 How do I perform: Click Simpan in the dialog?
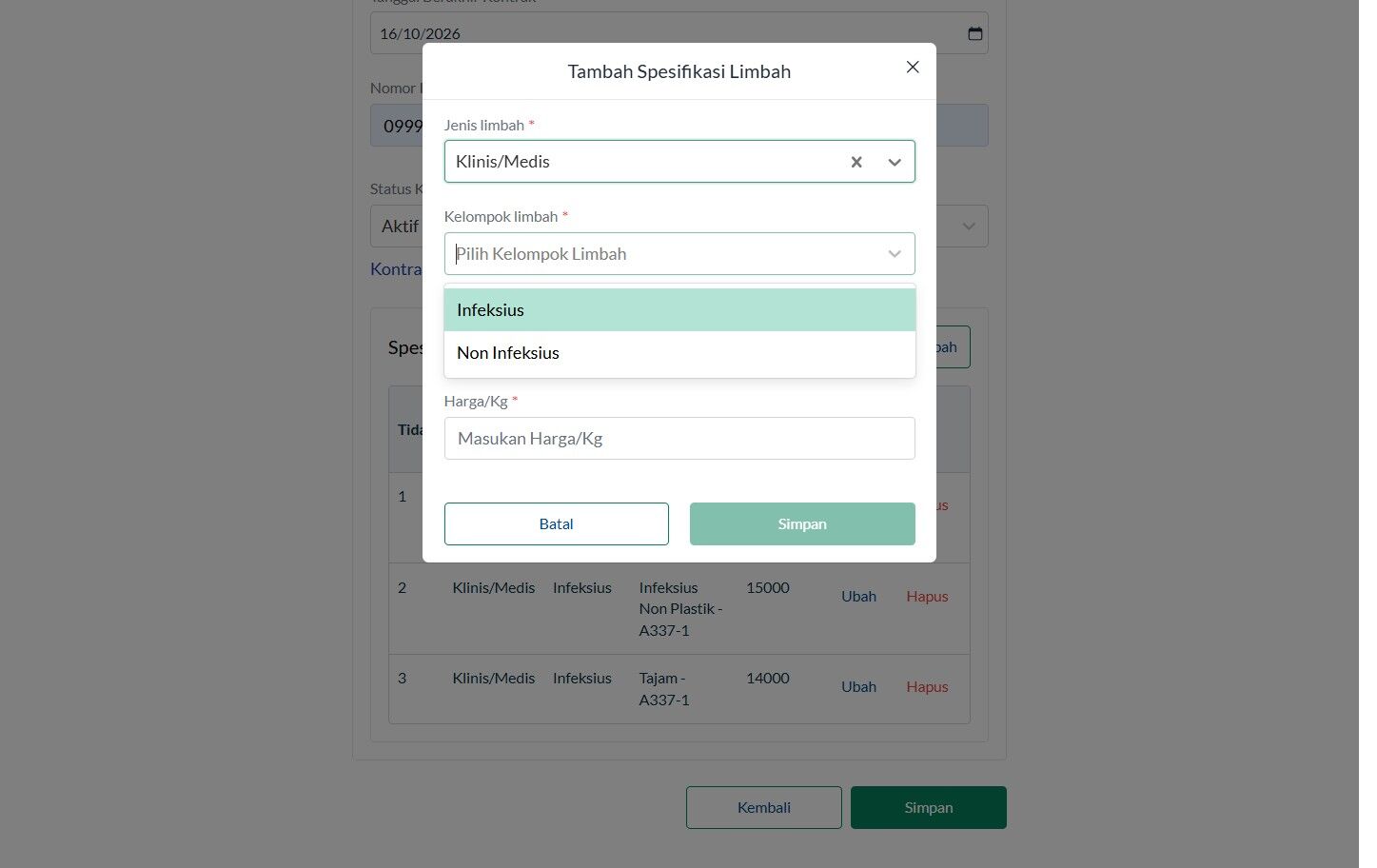coord(802,524)
